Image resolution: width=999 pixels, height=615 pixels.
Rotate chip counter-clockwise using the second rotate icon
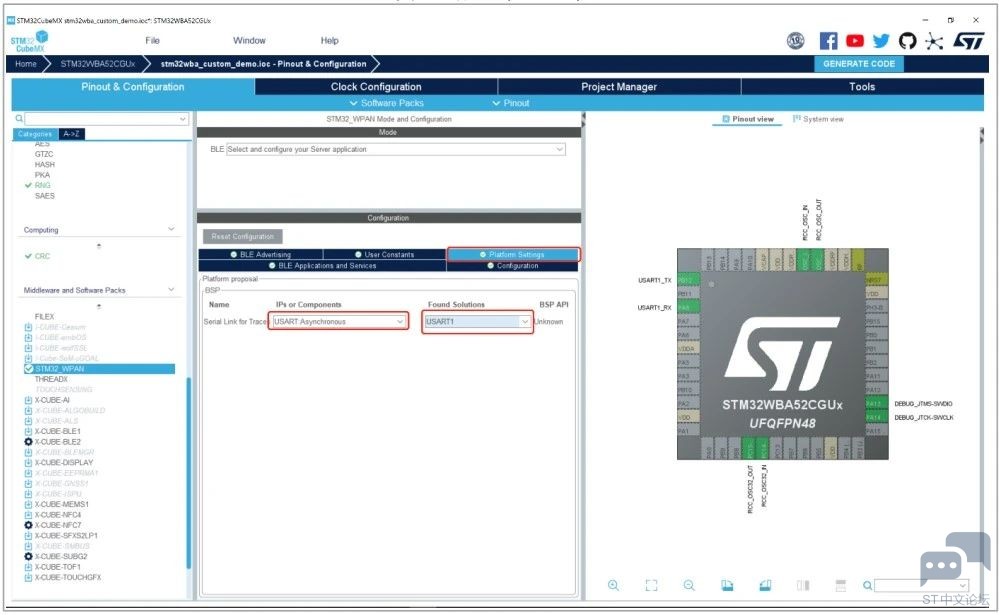765,585
